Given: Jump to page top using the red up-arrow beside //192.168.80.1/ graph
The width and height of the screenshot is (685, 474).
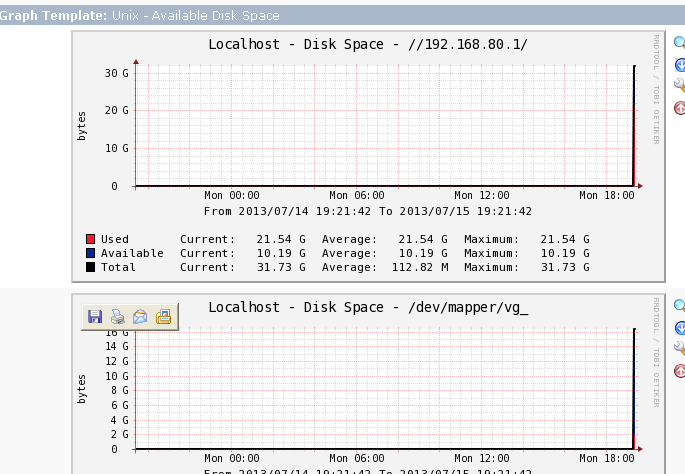Looking at the screenshot, I should coord(680,107).
